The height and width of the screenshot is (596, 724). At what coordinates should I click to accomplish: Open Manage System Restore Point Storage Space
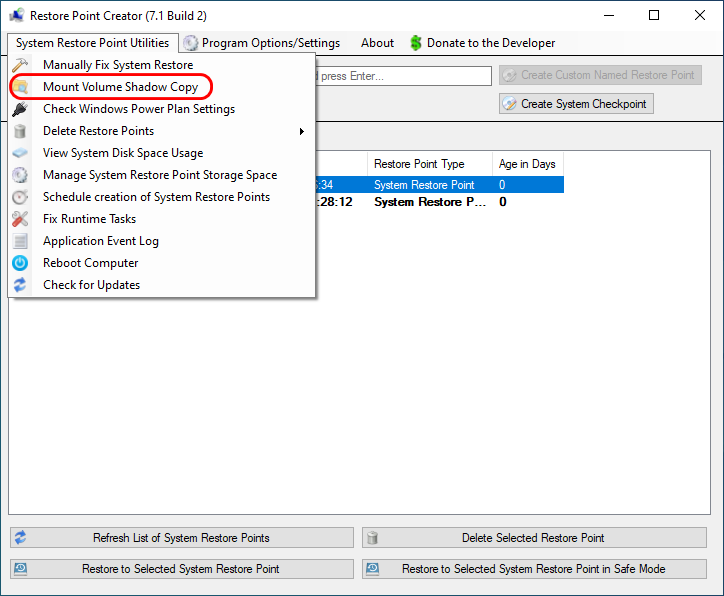[162, 175]
